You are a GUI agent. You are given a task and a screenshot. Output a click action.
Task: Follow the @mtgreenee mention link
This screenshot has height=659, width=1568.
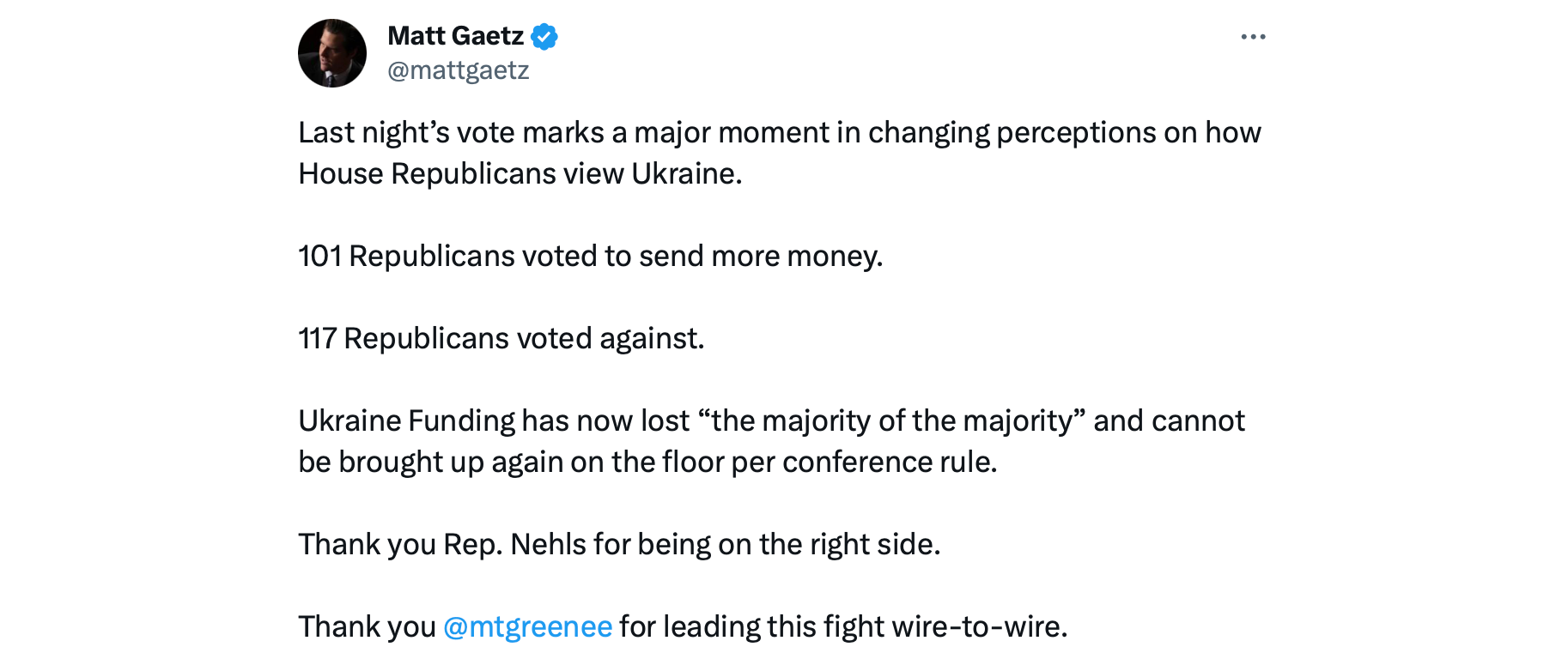[527, 626]
